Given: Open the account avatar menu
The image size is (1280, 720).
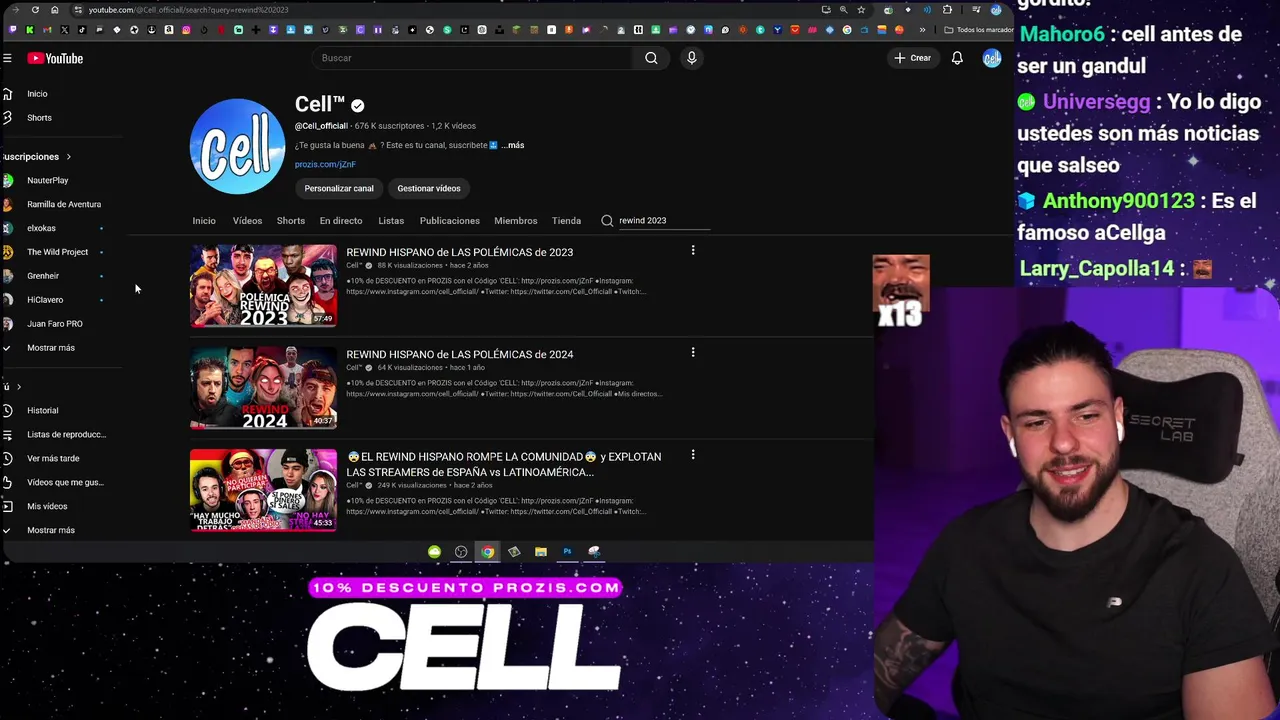Looking at the screenshot, I should (991, 58).
